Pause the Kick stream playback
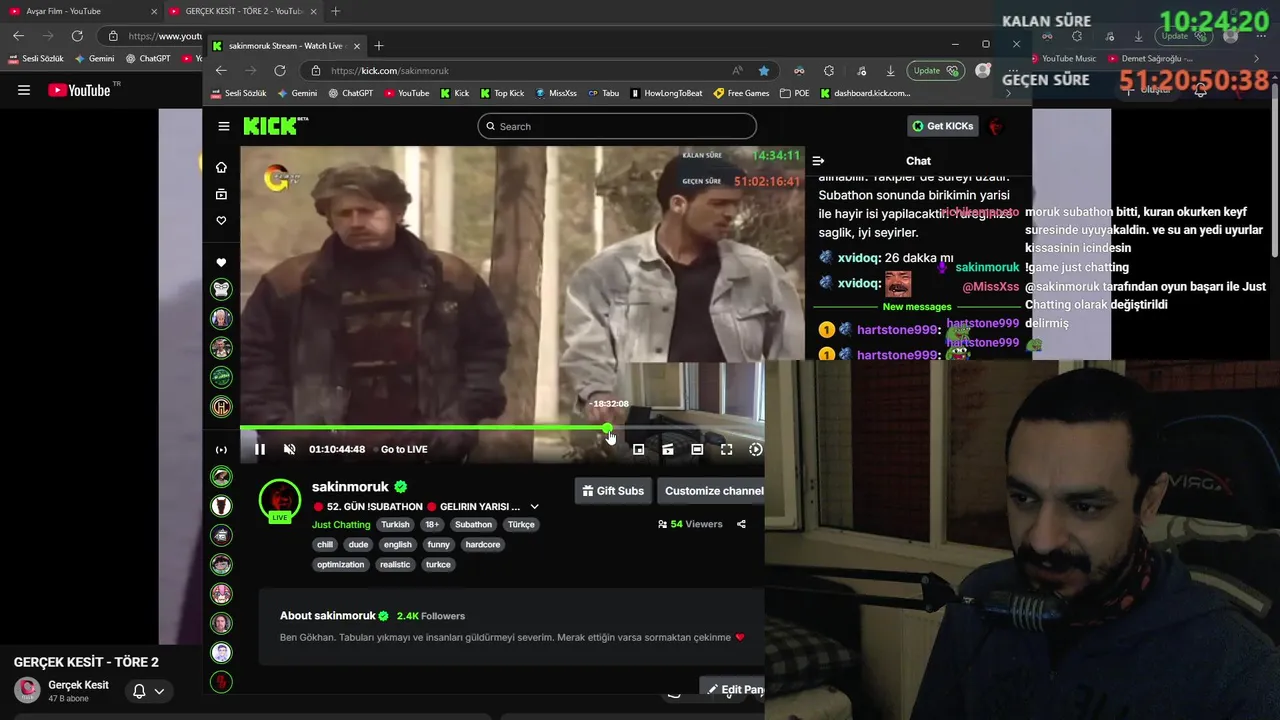Screen dimensions: 1280x720 260,449
